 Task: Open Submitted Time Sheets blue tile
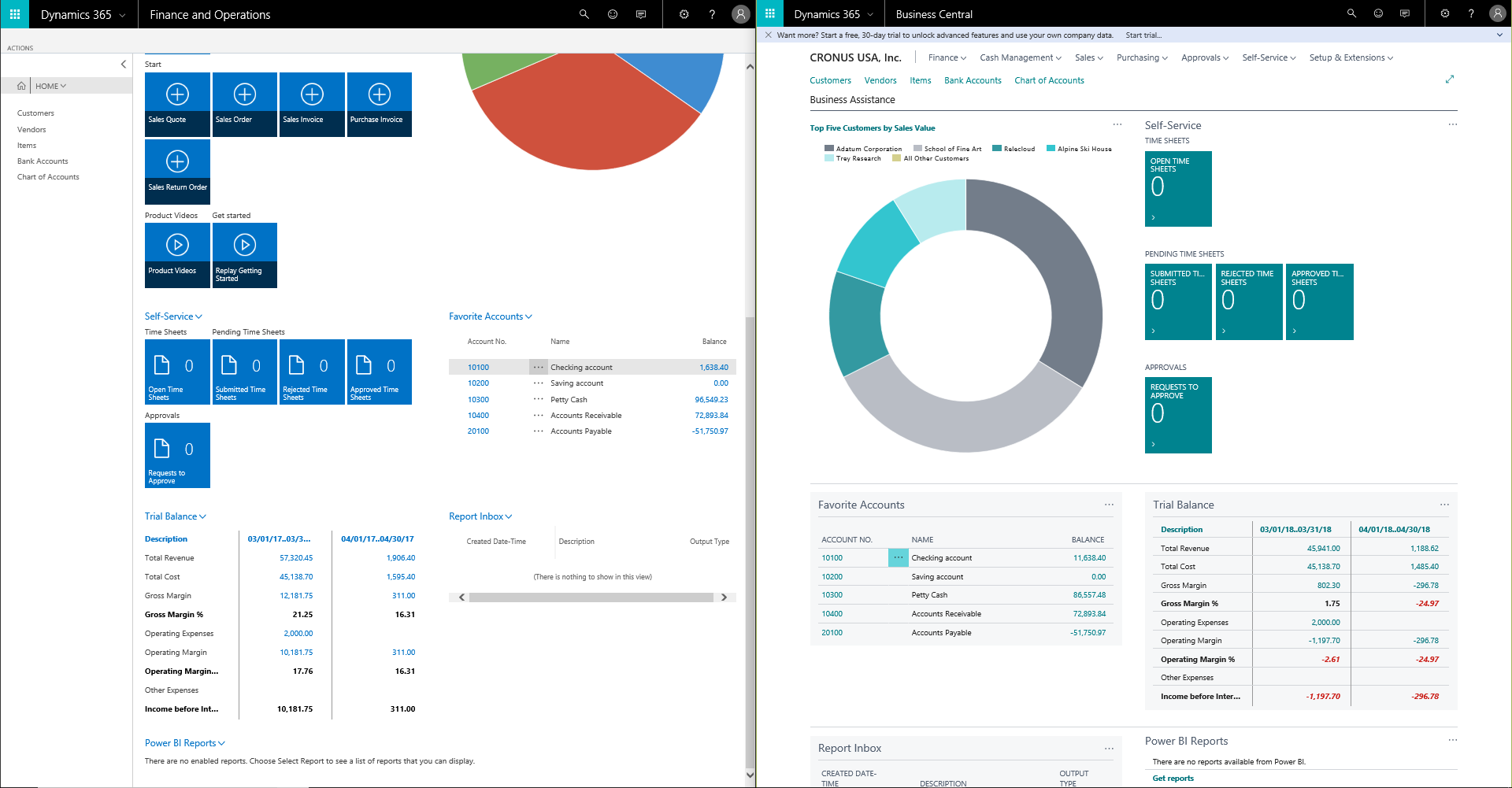[x=245, y=372]
